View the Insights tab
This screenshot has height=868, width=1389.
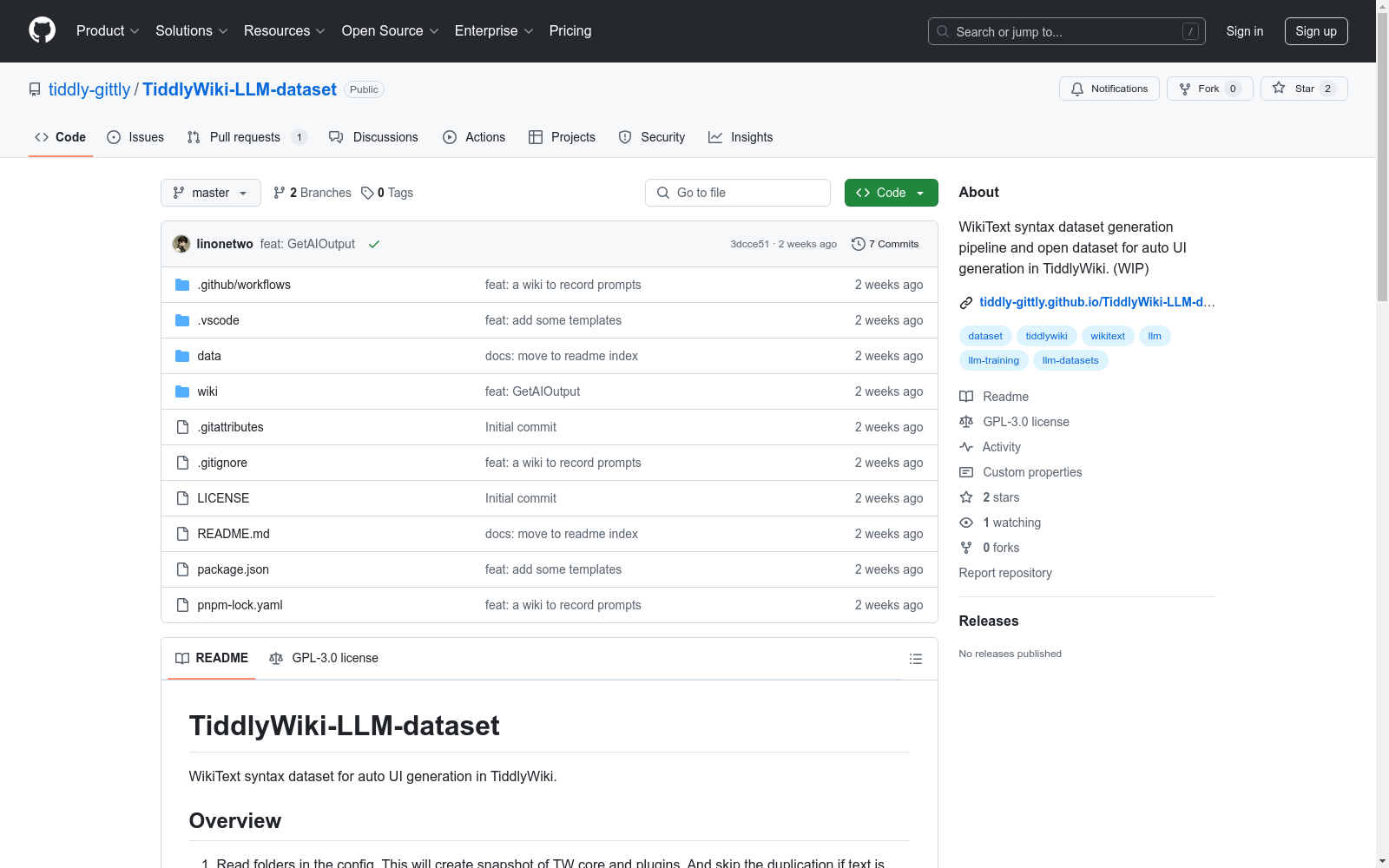pos(741,137)
